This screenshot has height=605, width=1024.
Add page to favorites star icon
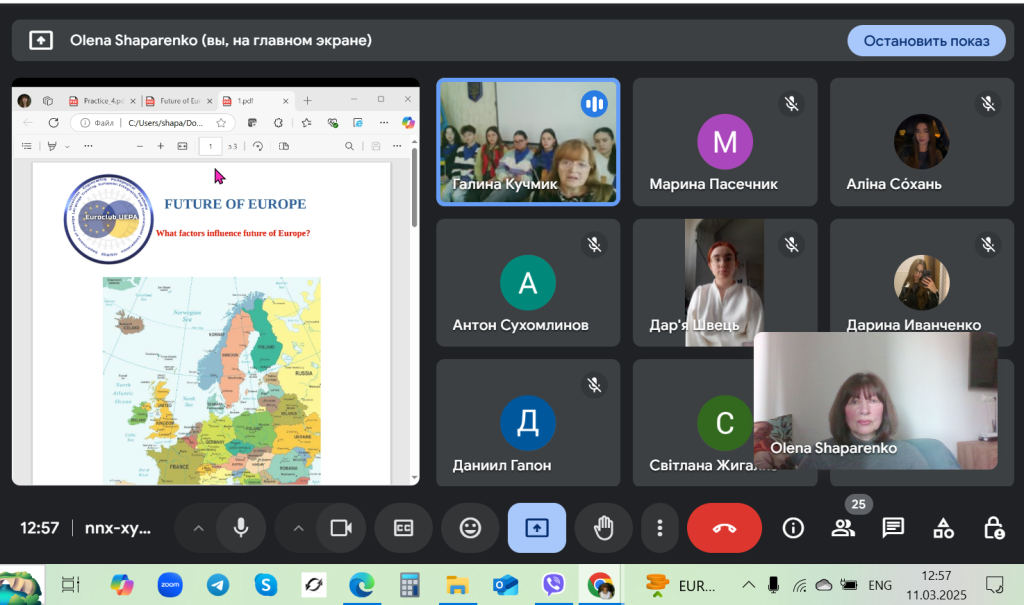(x=221, y=122)
